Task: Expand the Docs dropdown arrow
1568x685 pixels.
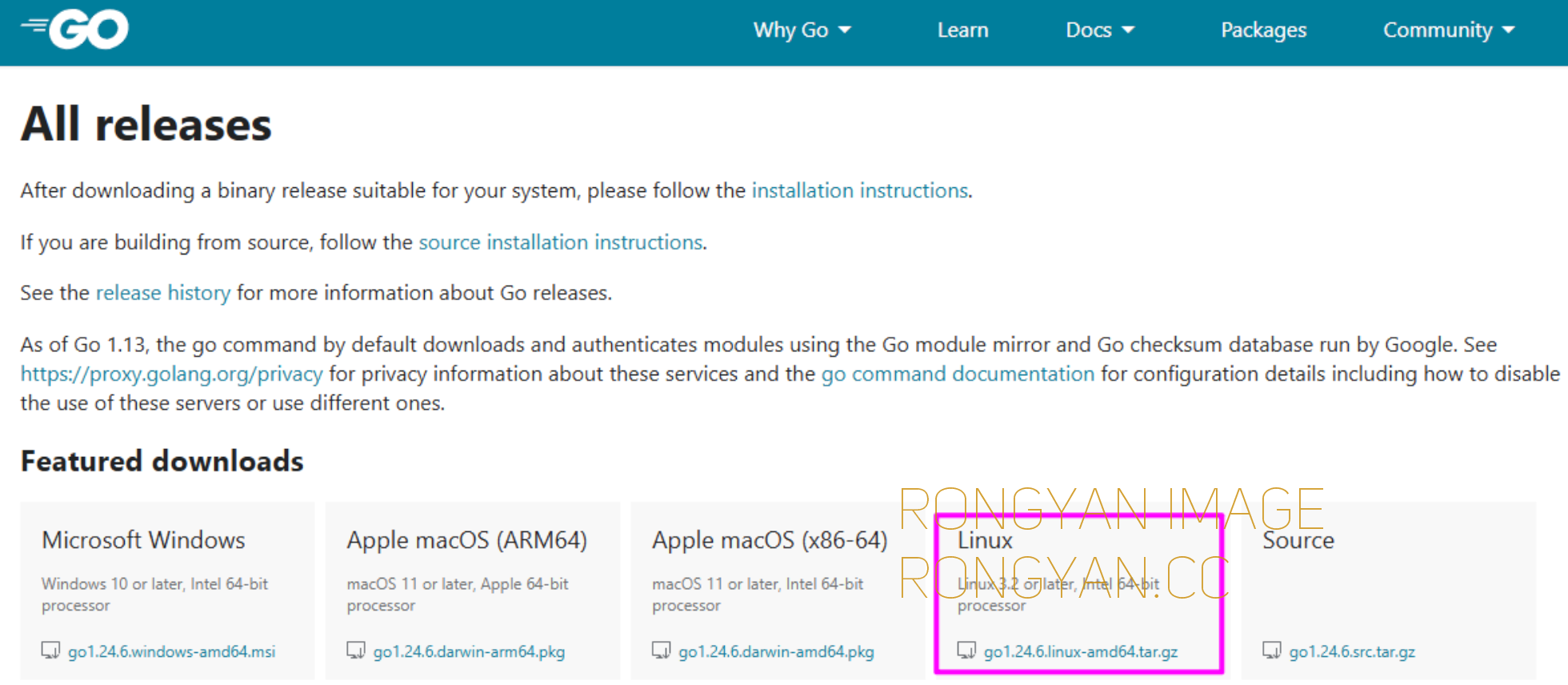Action: pyautogui.click(x=1128, y=30)
